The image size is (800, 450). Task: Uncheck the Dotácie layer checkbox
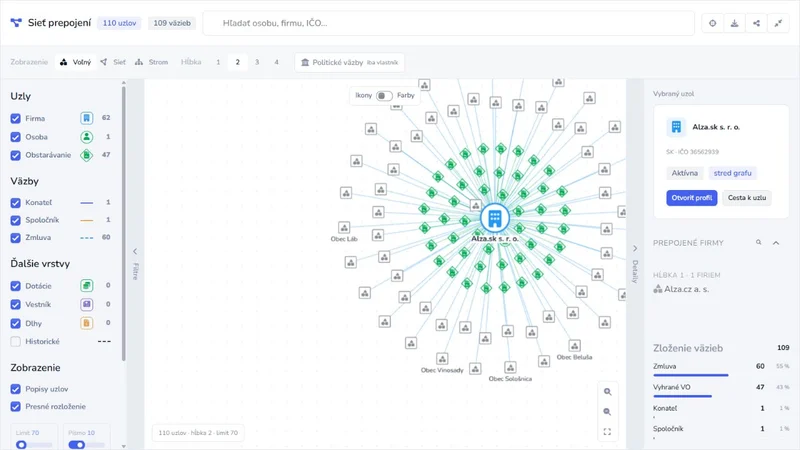(x=15, y=286)
